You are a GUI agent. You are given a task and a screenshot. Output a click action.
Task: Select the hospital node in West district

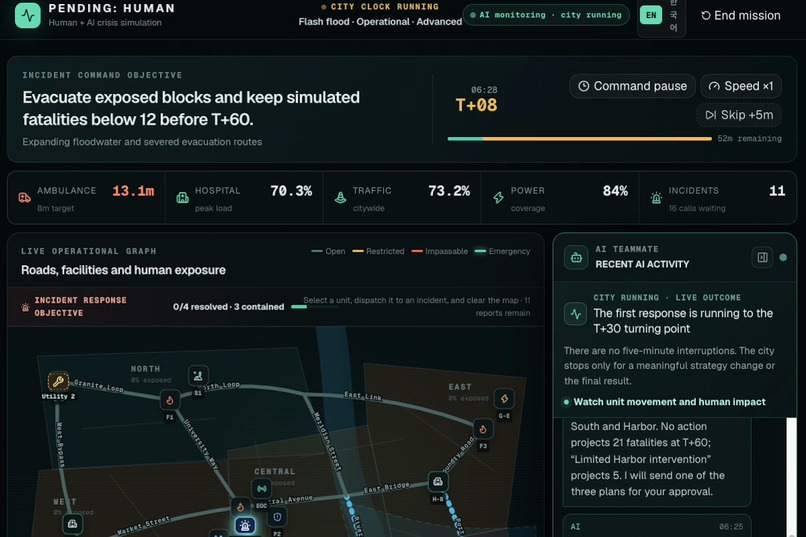[72, 524]
